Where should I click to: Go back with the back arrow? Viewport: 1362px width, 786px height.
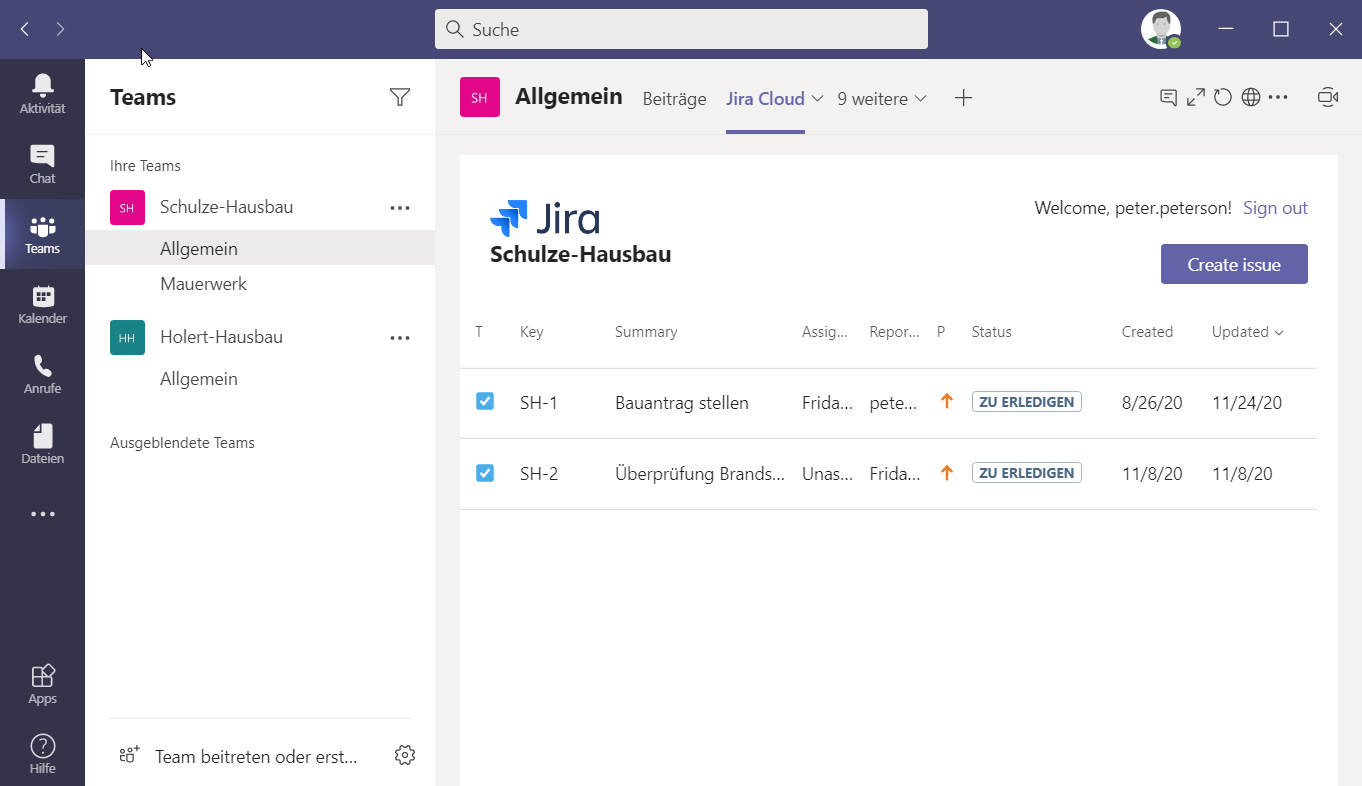[25, 29]
